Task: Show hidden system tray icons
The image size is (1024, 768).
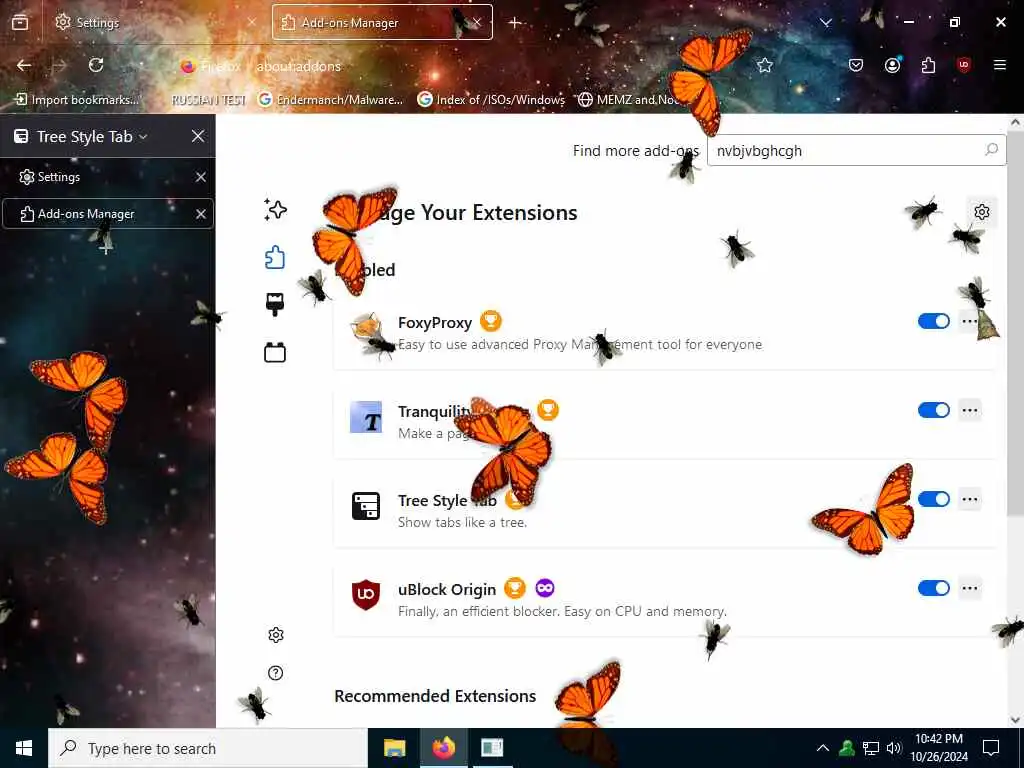Action: (823, 748)
